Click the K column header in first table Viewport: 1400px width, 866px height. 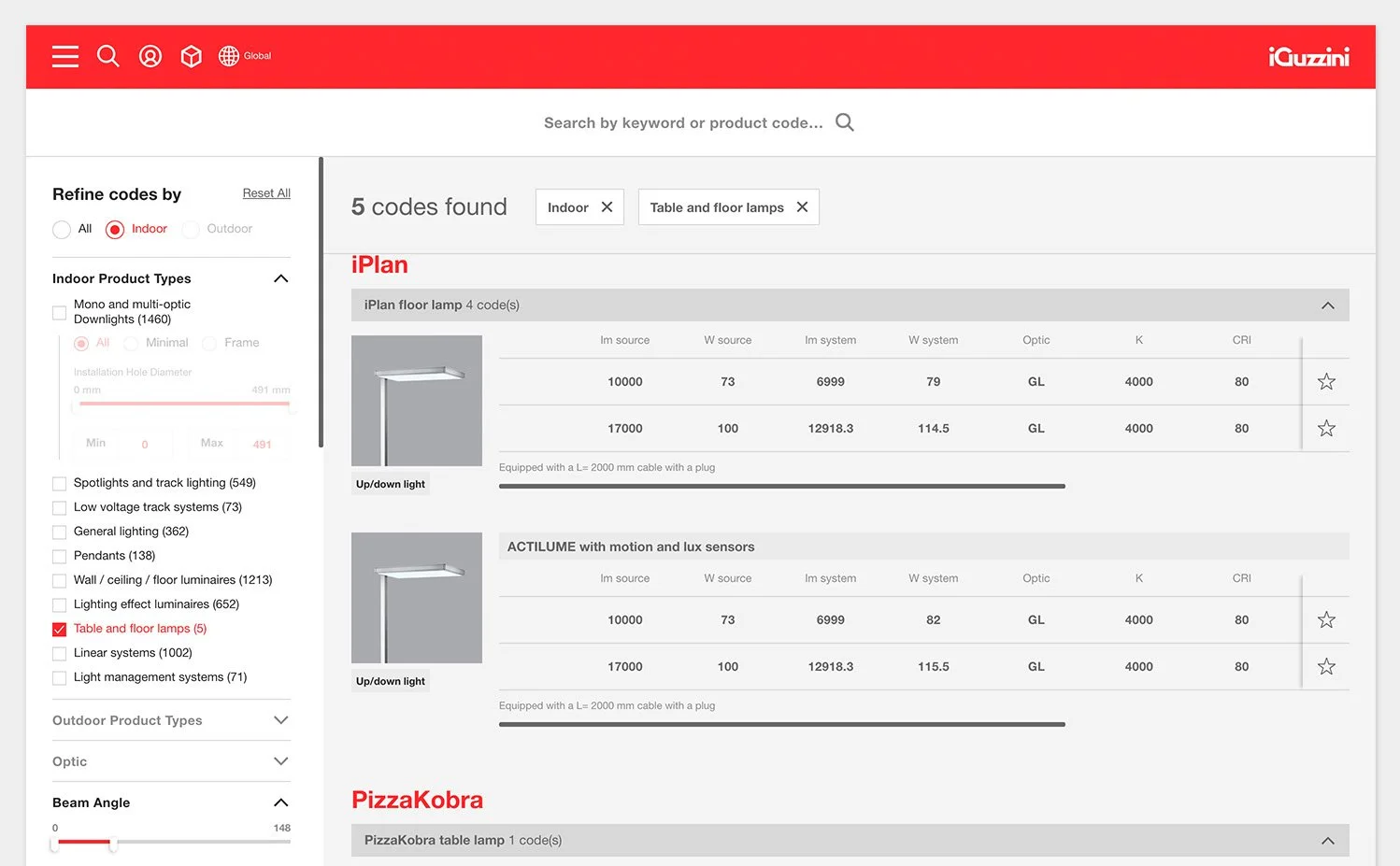pos(1139,340)
